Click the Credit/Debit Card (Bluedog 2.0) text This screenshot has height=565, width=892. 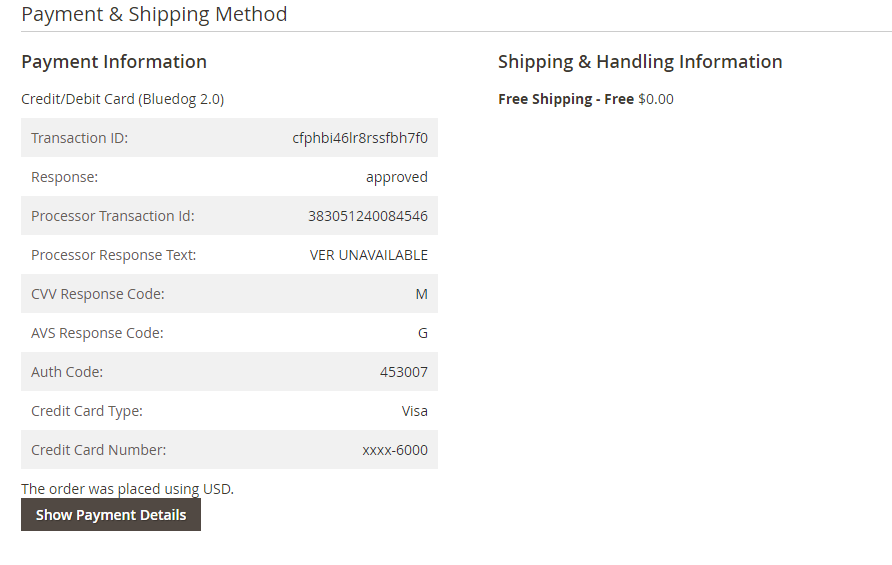[122, 99]
